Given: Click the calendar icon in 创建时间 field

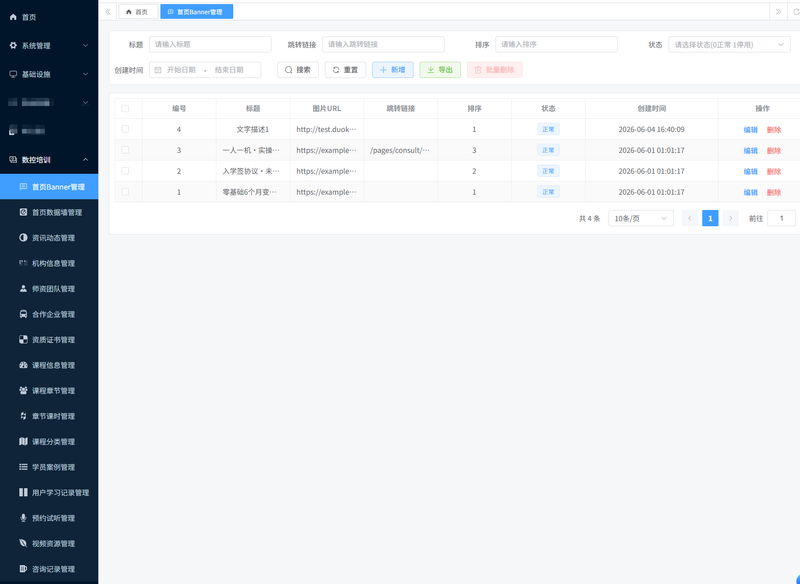Looking at the screenshot, I should click(158, 70).
